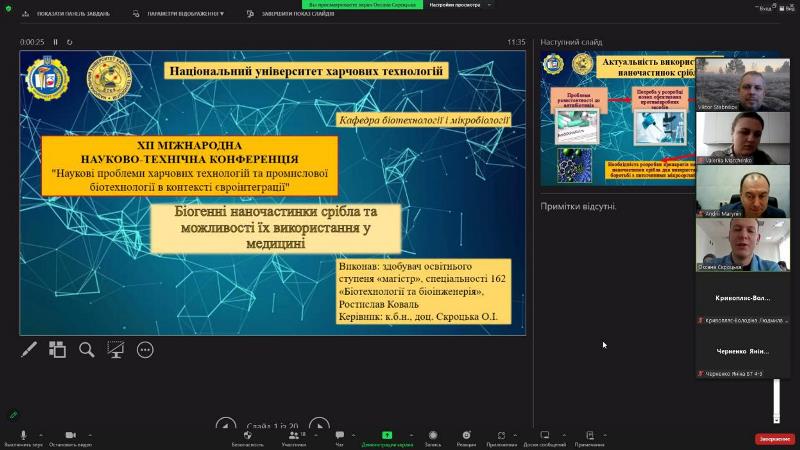Mute the microphone in Zoom
Screen dimensions: 800x450
22,437
